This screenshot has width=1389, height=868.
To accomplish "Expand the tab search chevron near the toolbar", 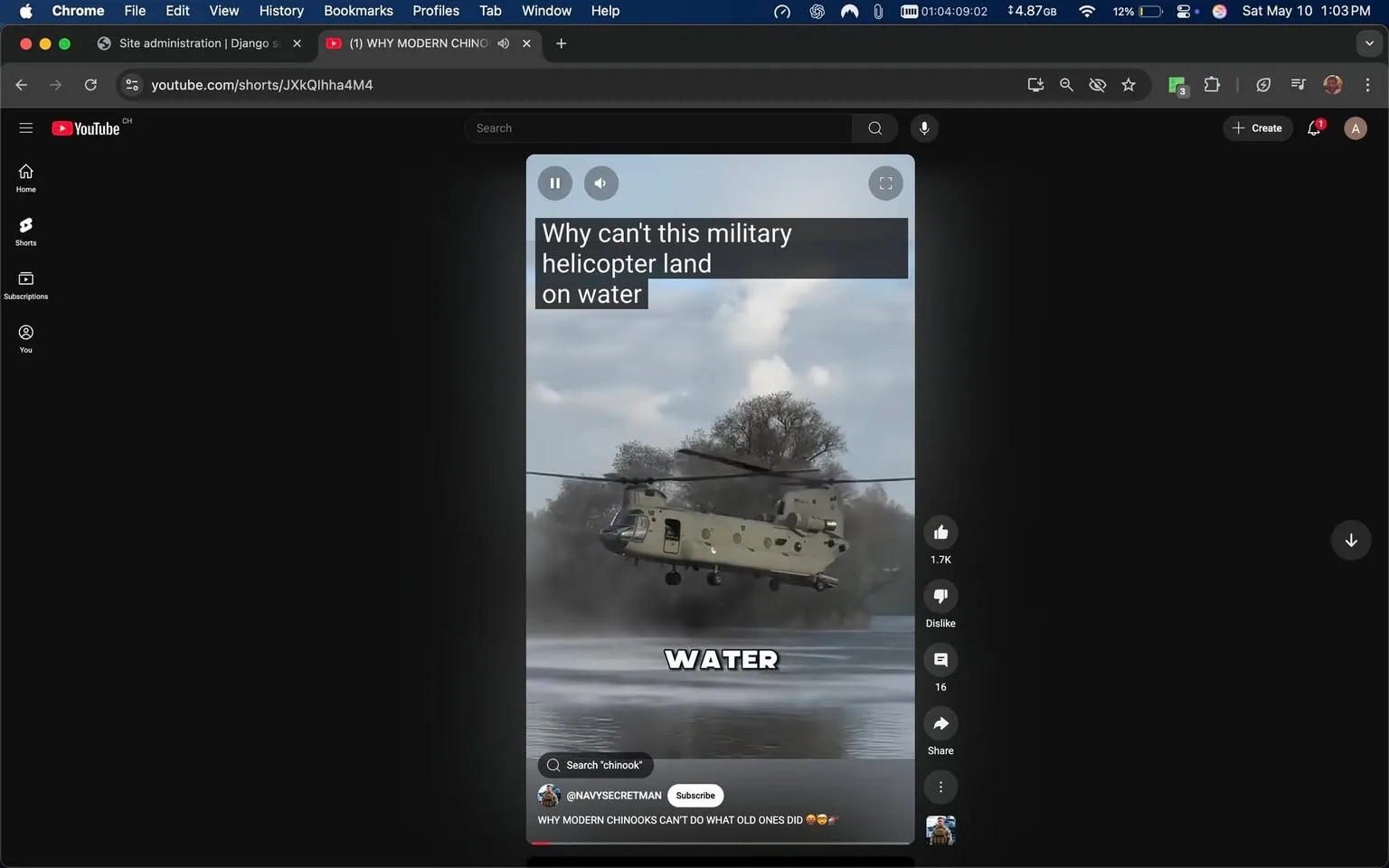I will 1371,42.
